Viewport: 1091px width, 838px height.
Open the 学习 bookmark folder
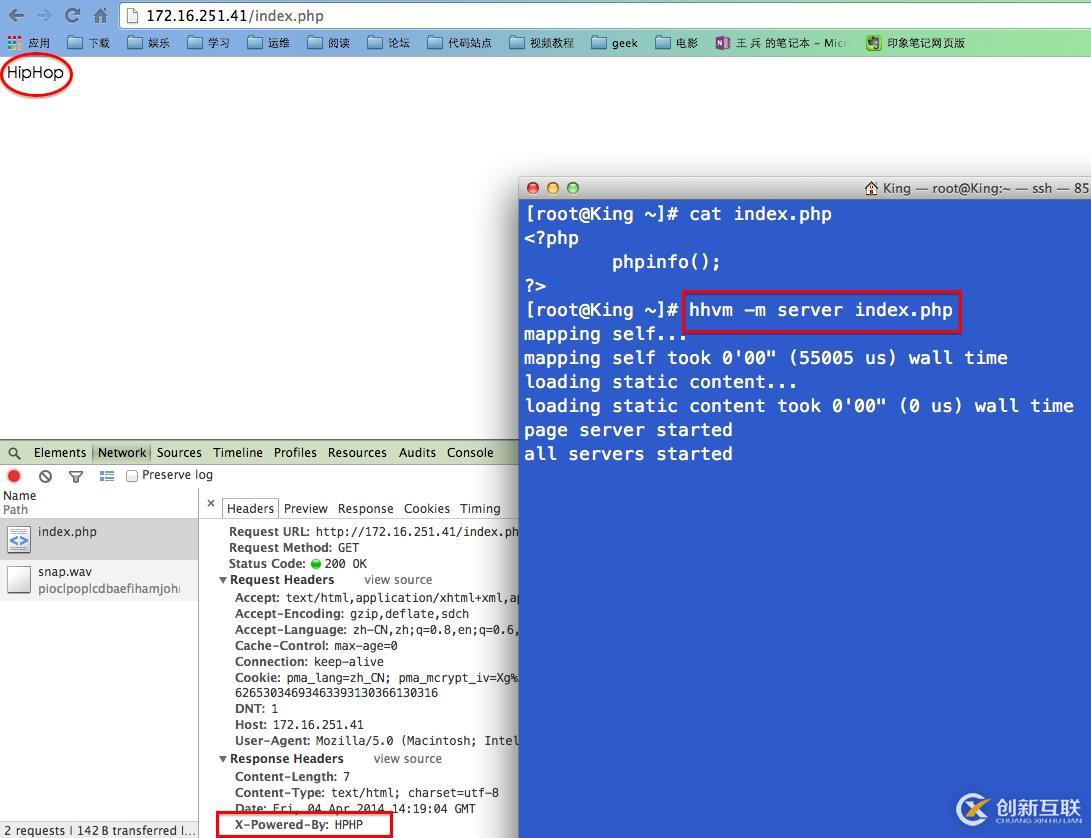click(208, 43)
